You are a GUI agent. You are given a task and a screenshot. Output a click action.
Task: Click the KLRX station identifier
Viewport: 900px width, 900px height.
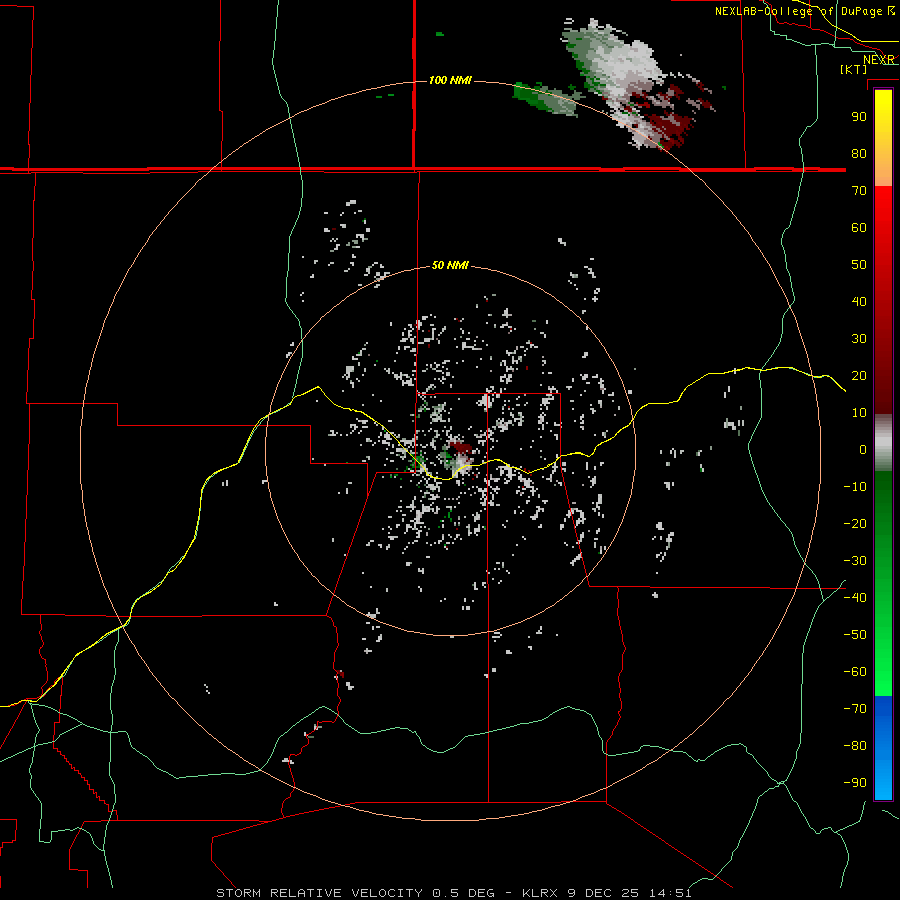coord(542,893)
